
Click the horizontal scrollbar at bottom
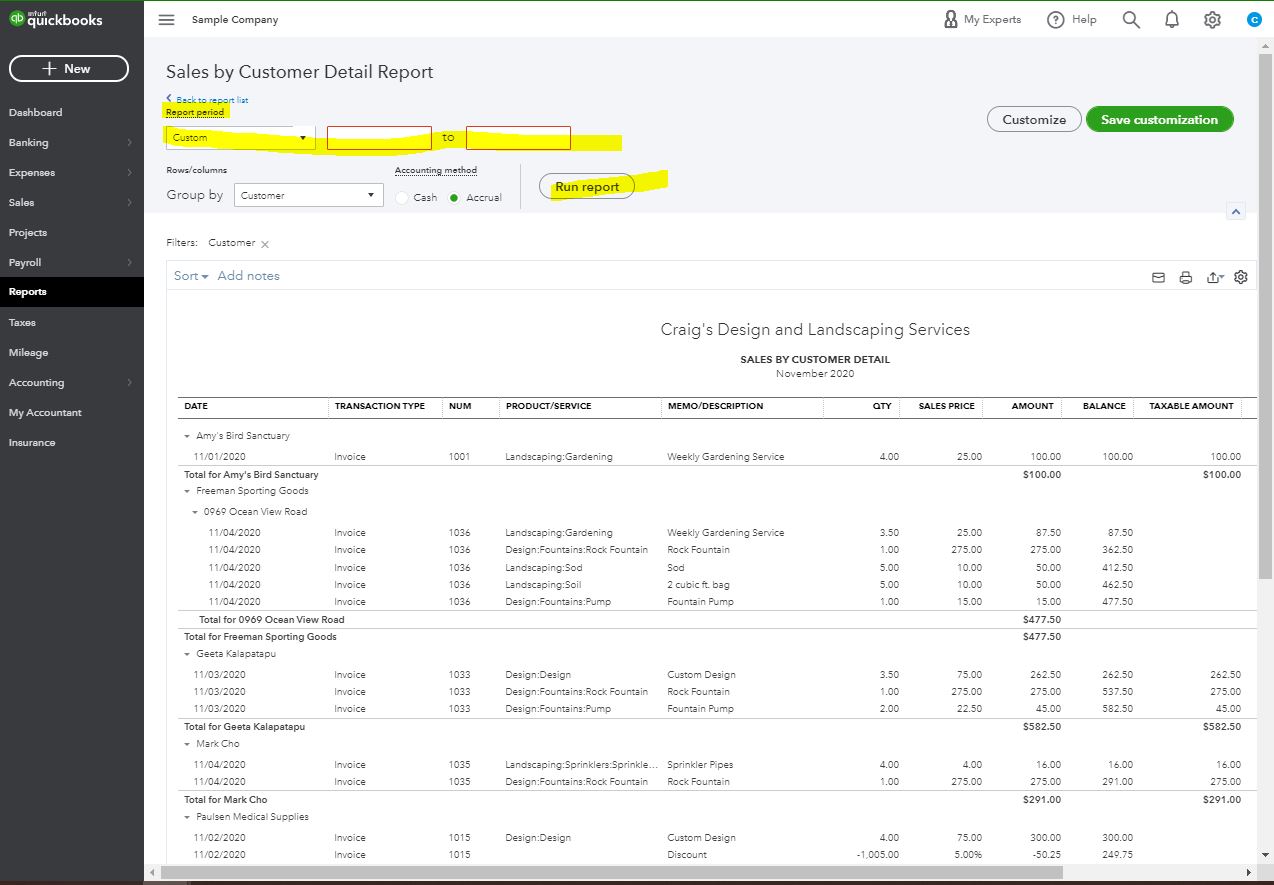(612, 872)
